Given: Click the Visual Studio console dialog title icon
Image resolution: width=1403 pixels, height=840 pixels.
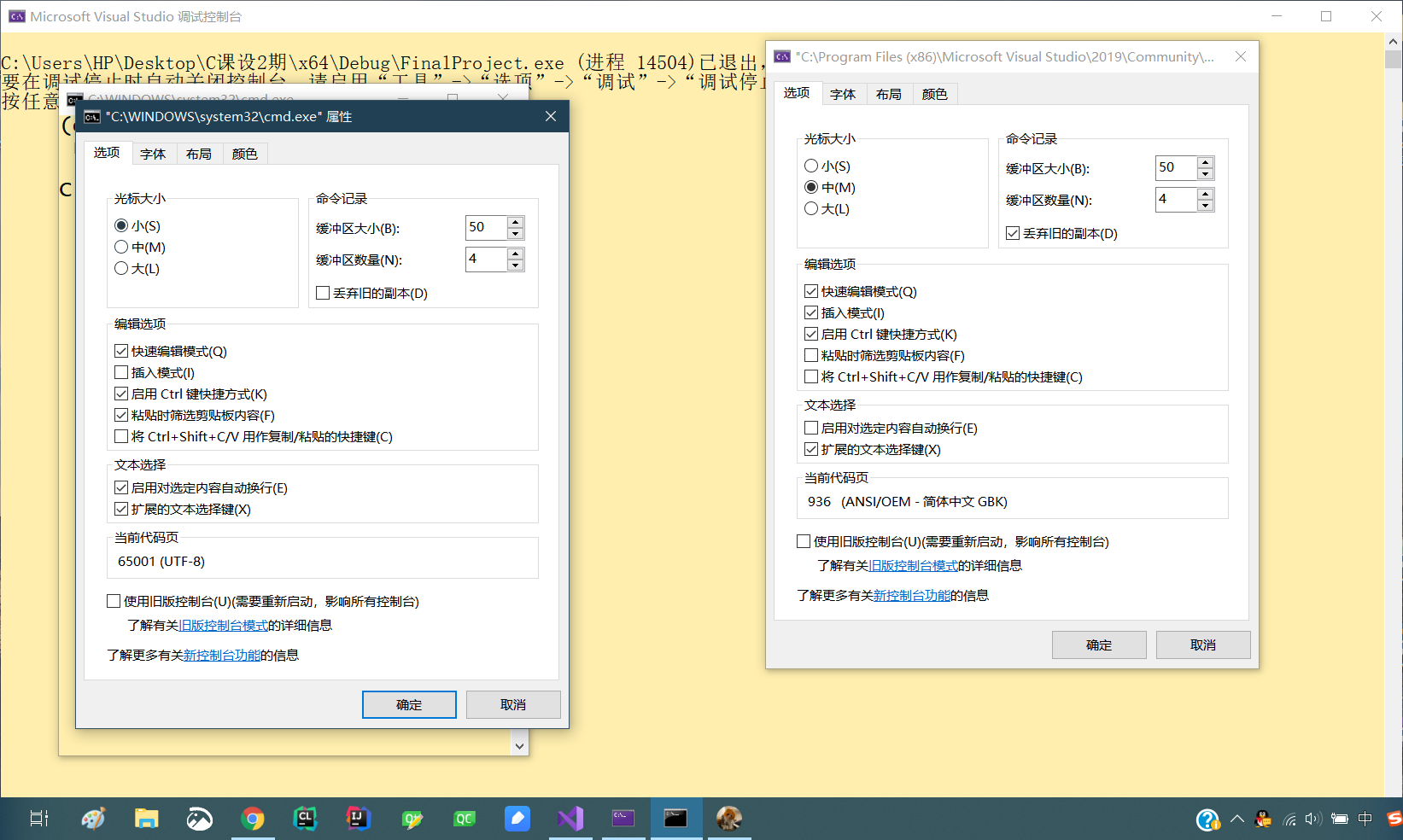Looking at the screenshot, I should point(782,57).
